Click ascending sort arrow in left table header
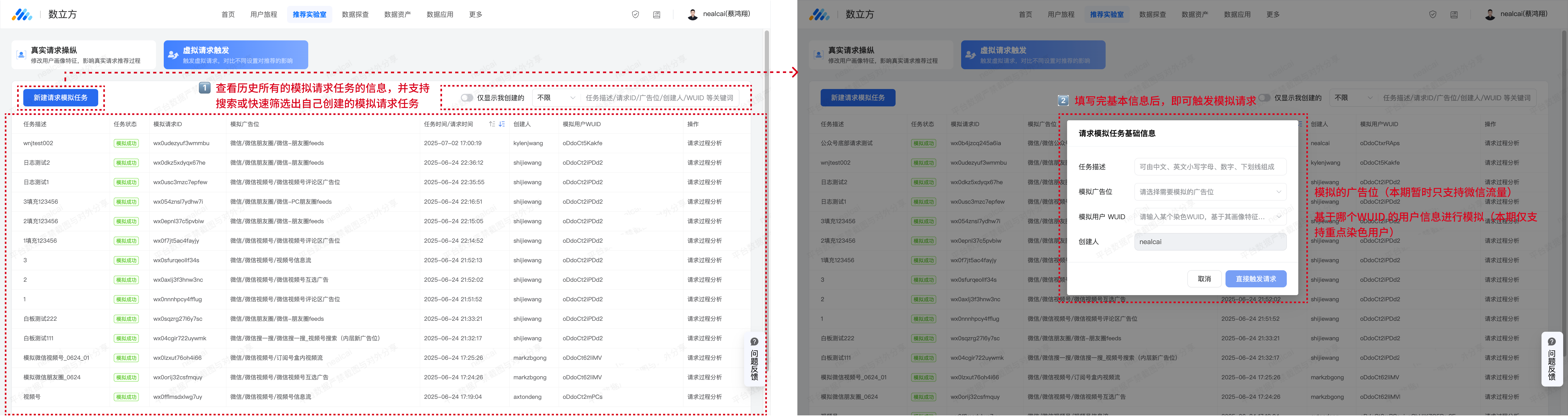1568x417 pixels. (492, 124)
